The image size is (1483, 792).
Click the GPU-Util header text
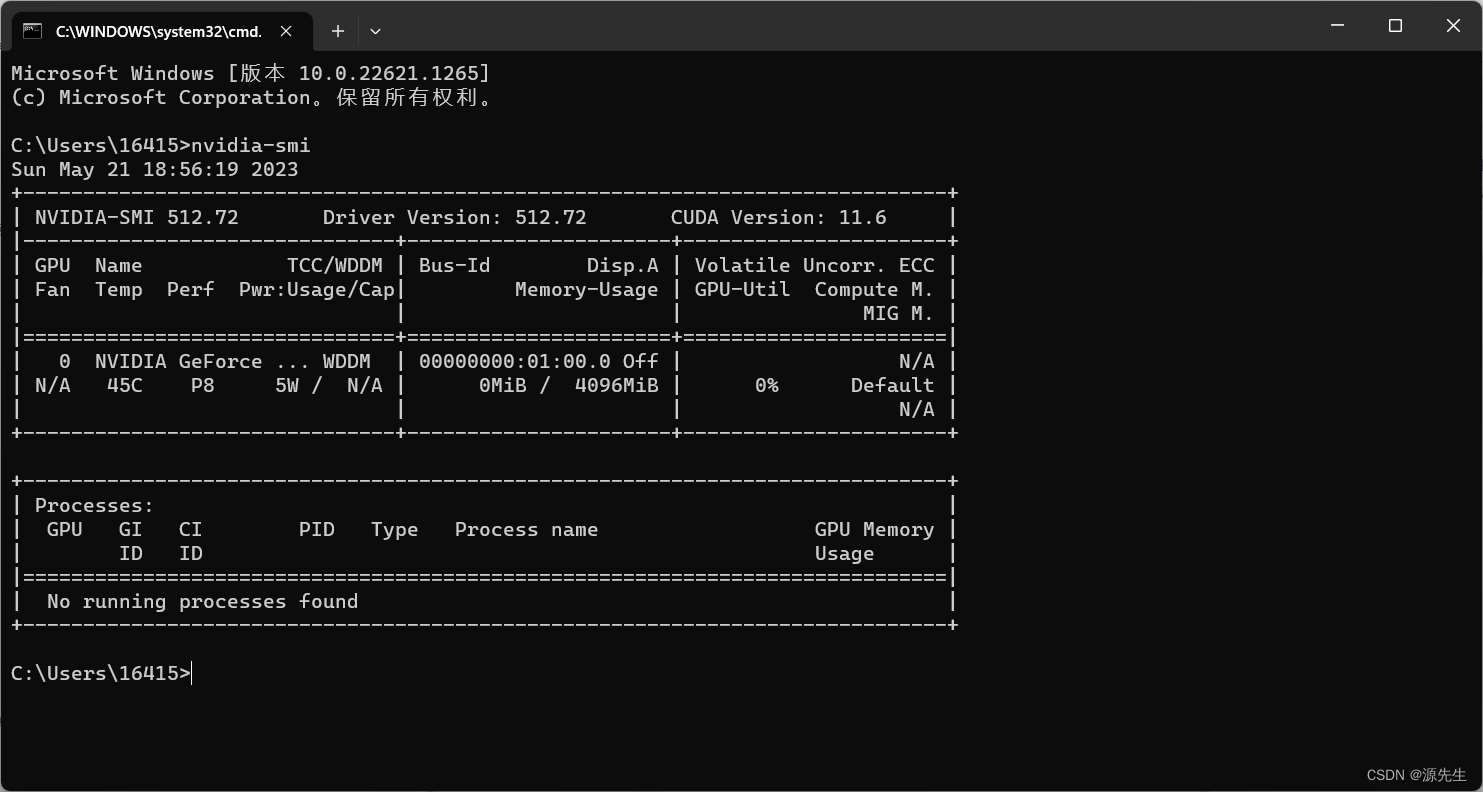[743, 289]
